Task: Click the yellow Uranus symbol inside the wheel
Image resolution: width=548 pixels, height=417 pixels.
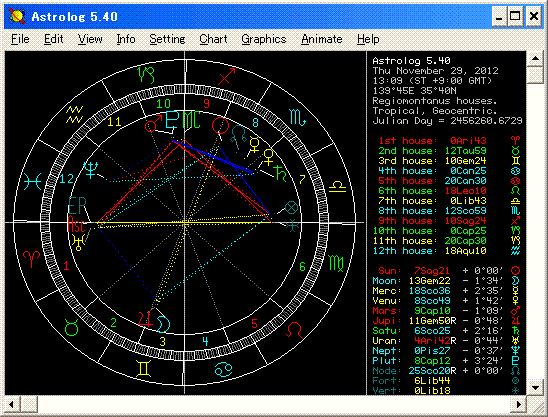Action: (x=78, y=242)
